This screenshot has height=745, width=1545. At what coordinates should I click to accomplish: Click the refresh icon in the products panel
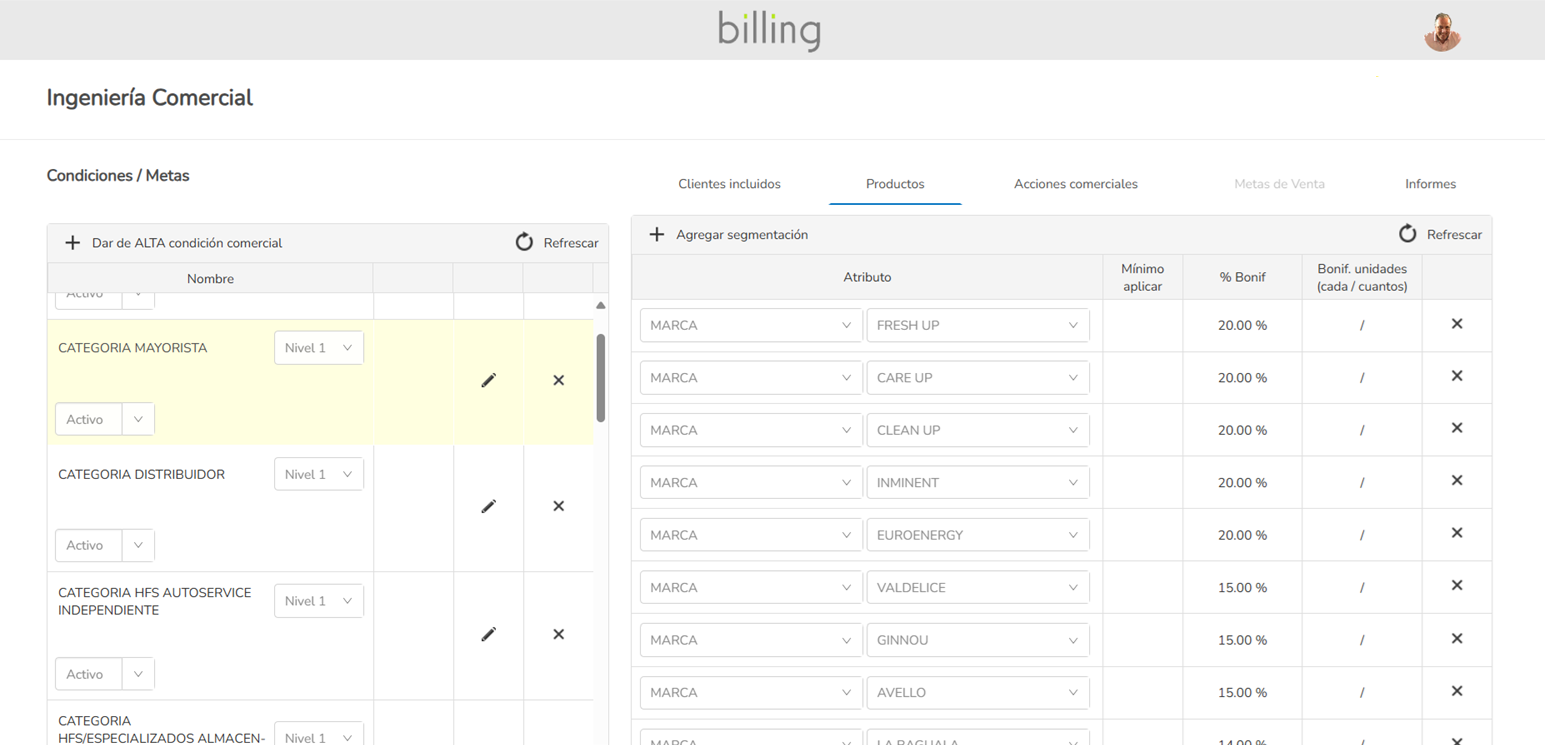click(1408, 234)
